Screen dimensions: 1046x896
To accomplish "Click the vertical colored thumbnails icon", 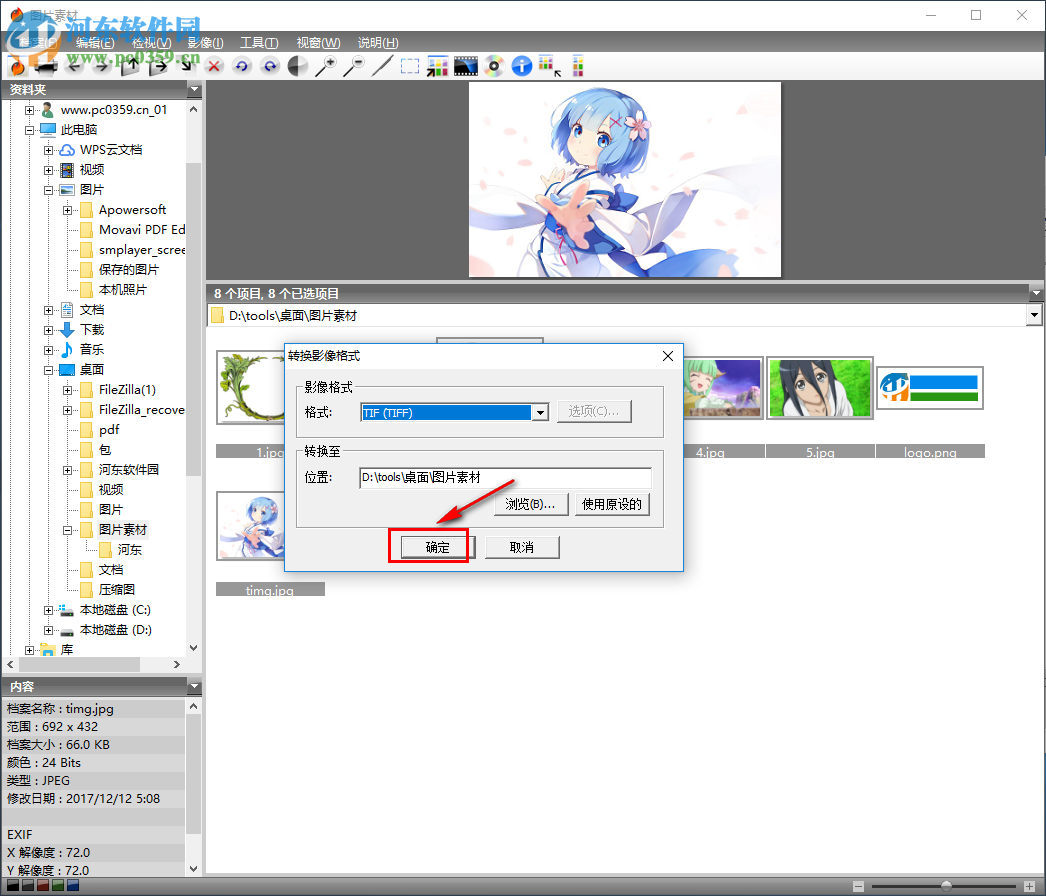I will pyautogui.click(x=578, y=66).
